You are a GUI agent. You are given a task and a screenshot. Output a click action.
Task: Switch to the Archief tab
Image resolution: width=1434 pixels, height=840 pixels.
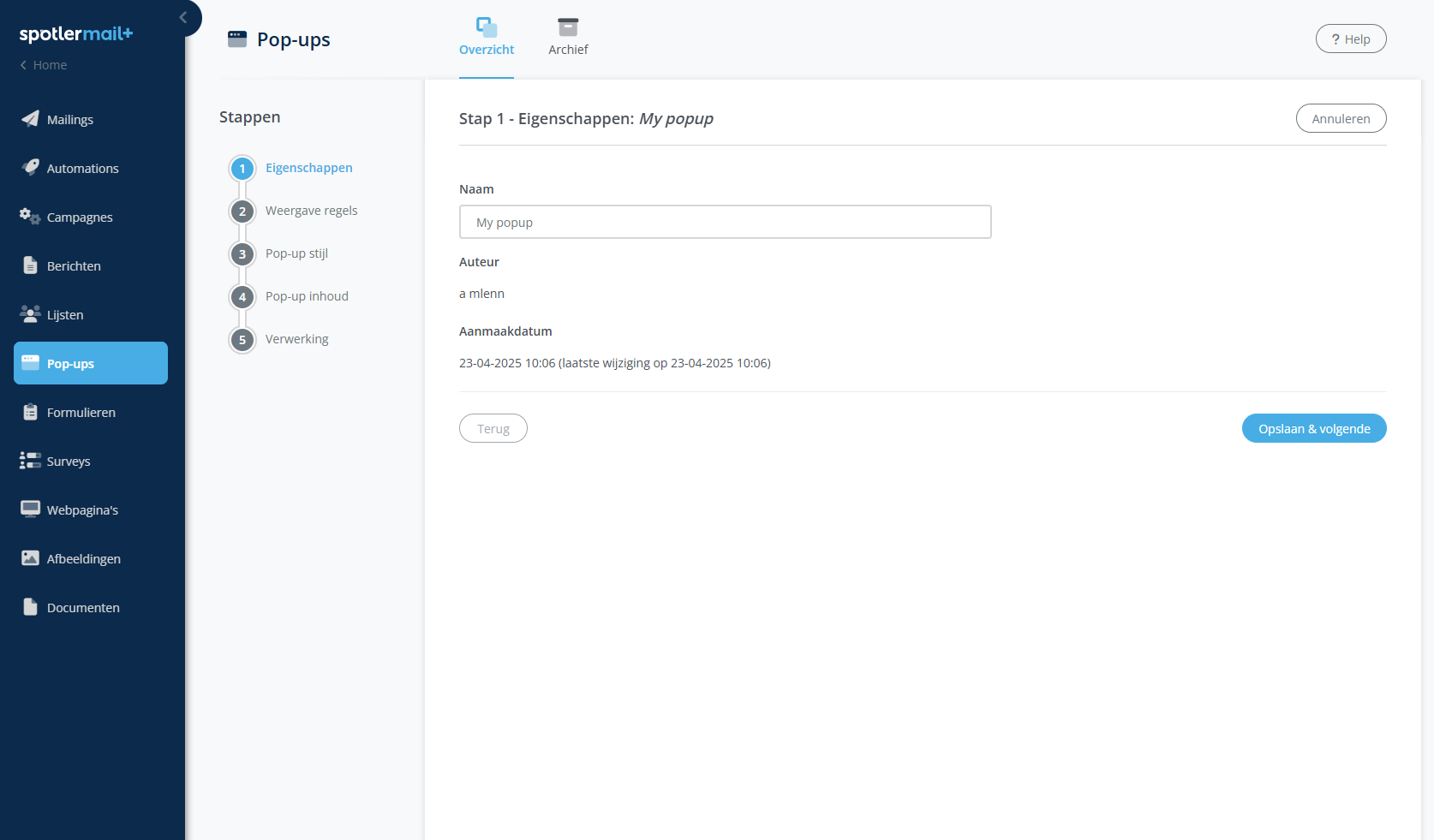568,38
